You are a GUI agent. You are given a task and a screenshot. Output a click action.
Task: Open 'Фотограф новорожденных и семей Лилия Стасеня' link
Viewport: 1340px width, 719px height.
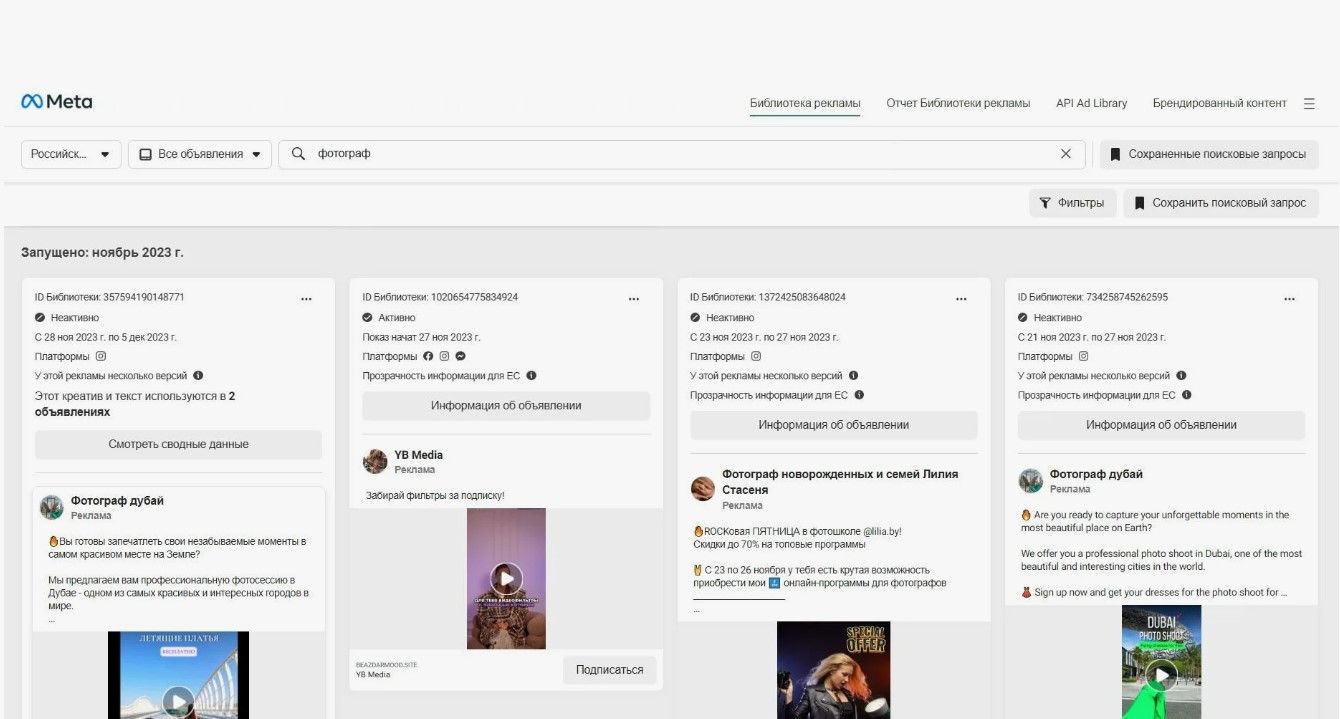[840, 482]
